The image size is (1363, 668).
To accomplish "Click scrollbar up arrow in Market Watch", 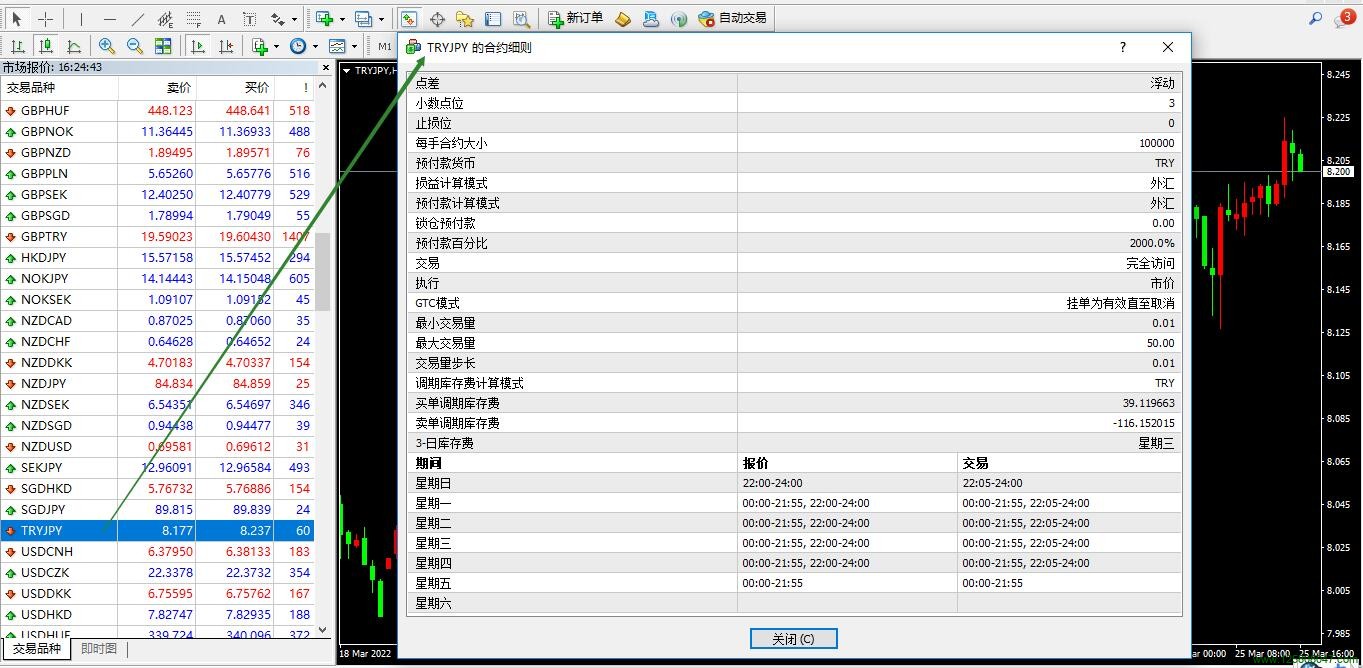I will point(323,86).
